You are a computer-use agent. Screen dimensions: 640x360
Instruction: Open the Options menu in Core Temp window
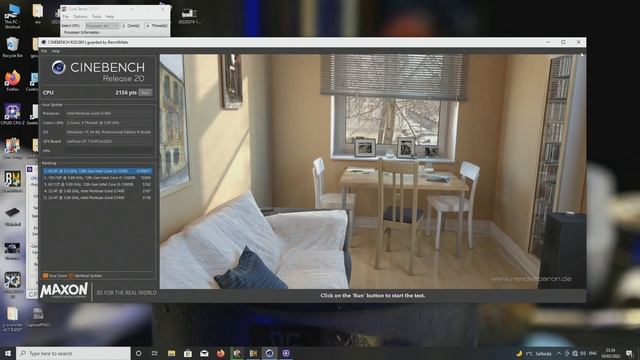coord(80,17)
